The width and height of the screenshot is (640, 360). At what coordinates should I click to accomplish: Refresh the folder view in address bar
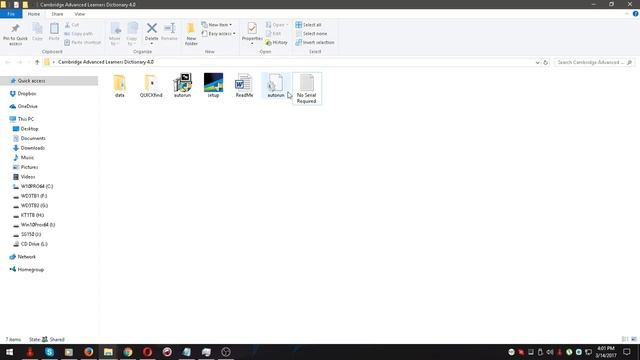click(545, 62)
